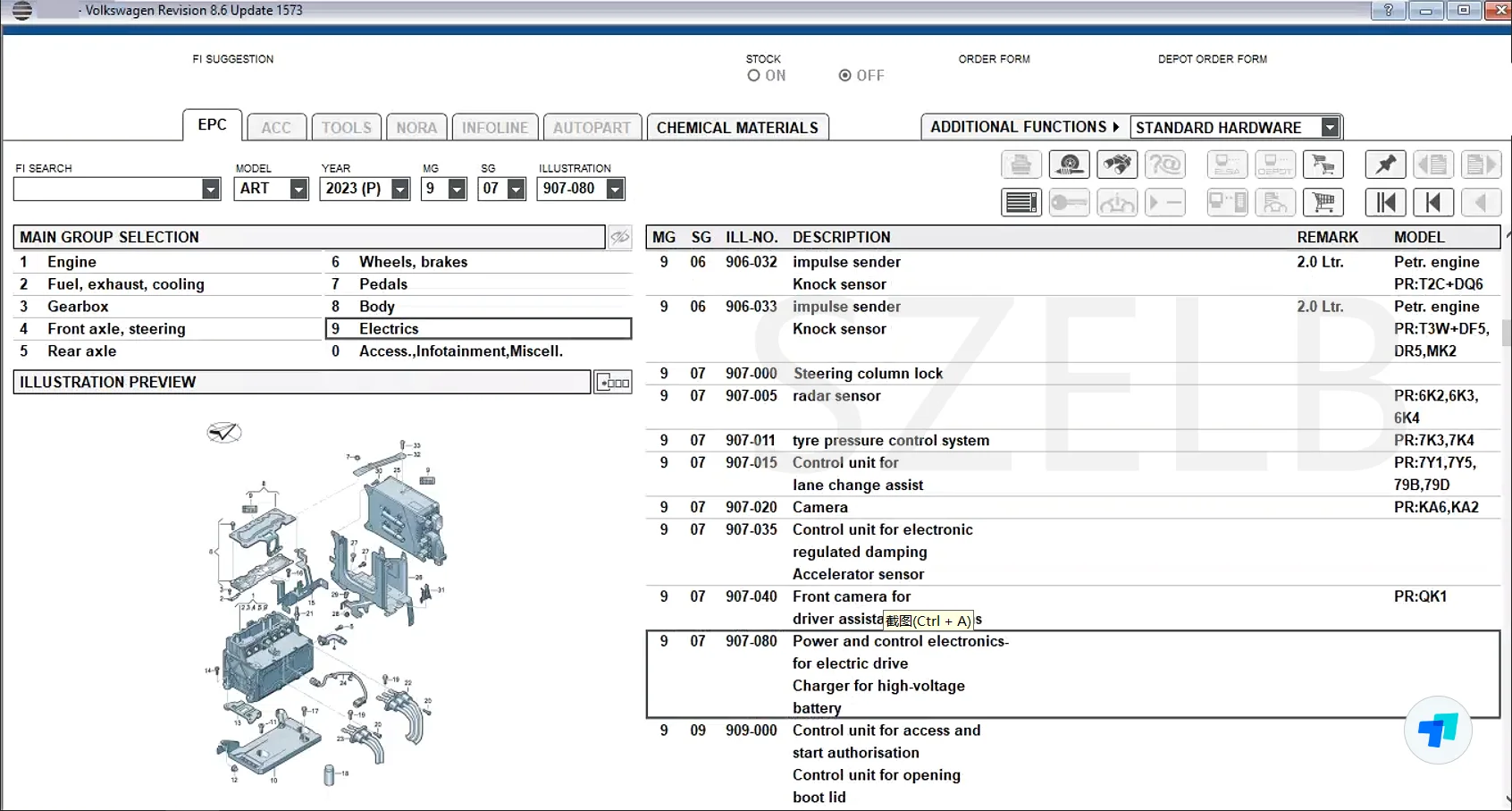Open the ILLUSTRATION dropdown showing 907-080
This screenshot has width=1512, height=811.
point(615,189)
